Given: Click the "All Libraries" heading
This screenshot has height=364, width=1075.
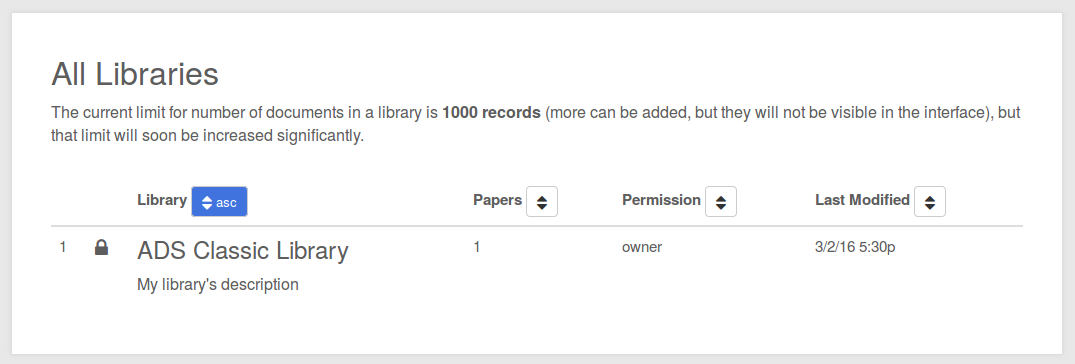Looking at the screenshot, I should [x=135, y=74].
